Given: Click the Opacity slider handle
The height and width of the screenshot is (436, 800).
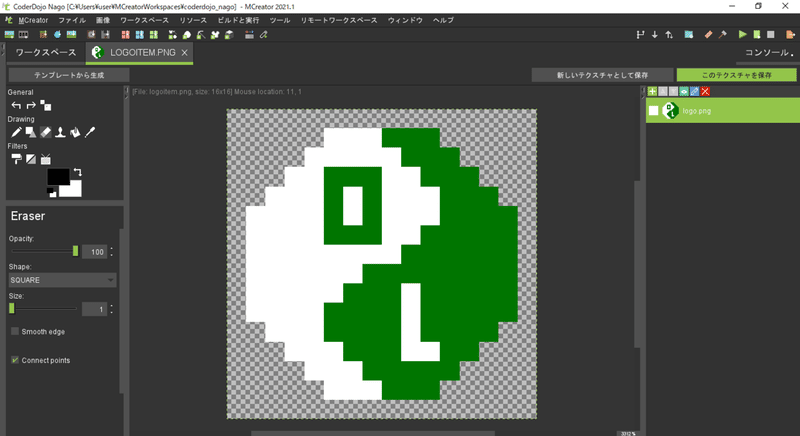Looking at the screenshot, I should click(76, 251).
